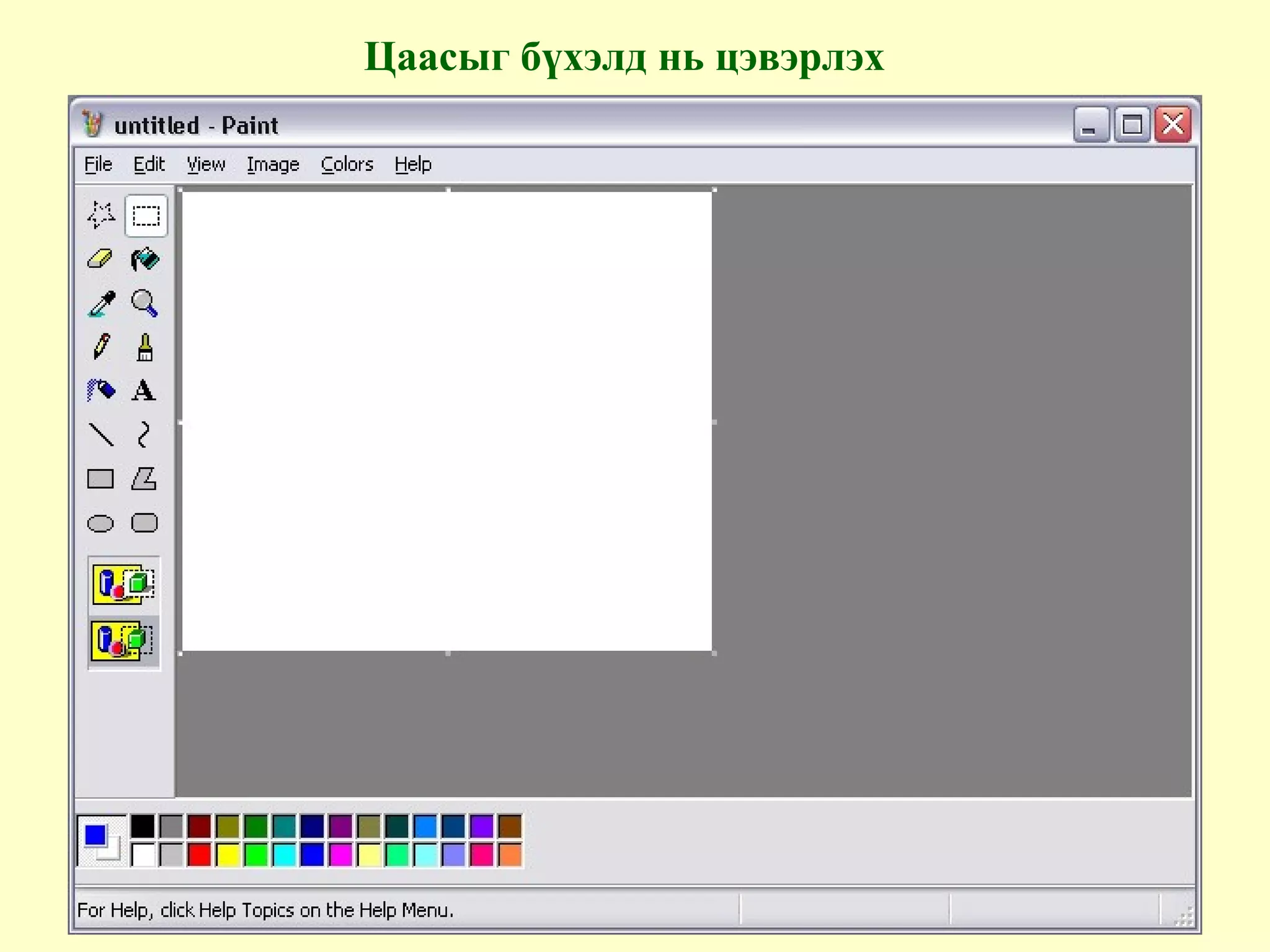The width and height of the screenshot is (1270, 952).
Task: Pick the dark red color swatch
Action: pyautogui.click(x=200, y=826)
